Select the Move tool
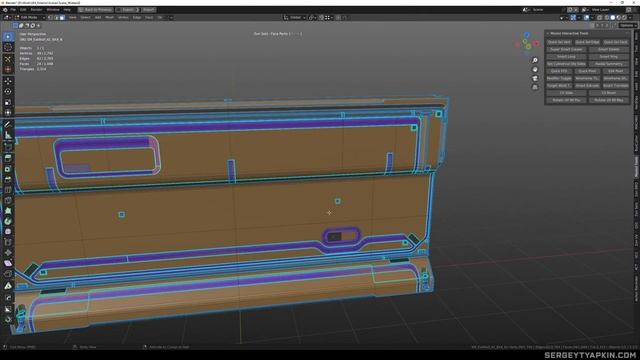 8,81
